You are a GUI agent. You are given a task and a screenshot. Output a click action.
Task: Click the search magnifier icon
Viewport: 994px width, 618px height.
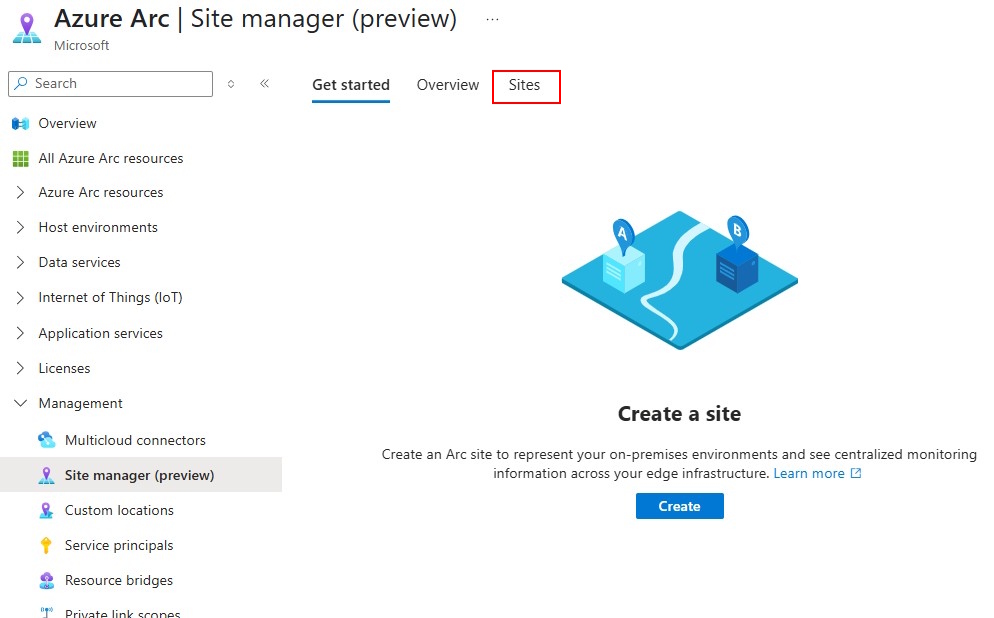21,83
